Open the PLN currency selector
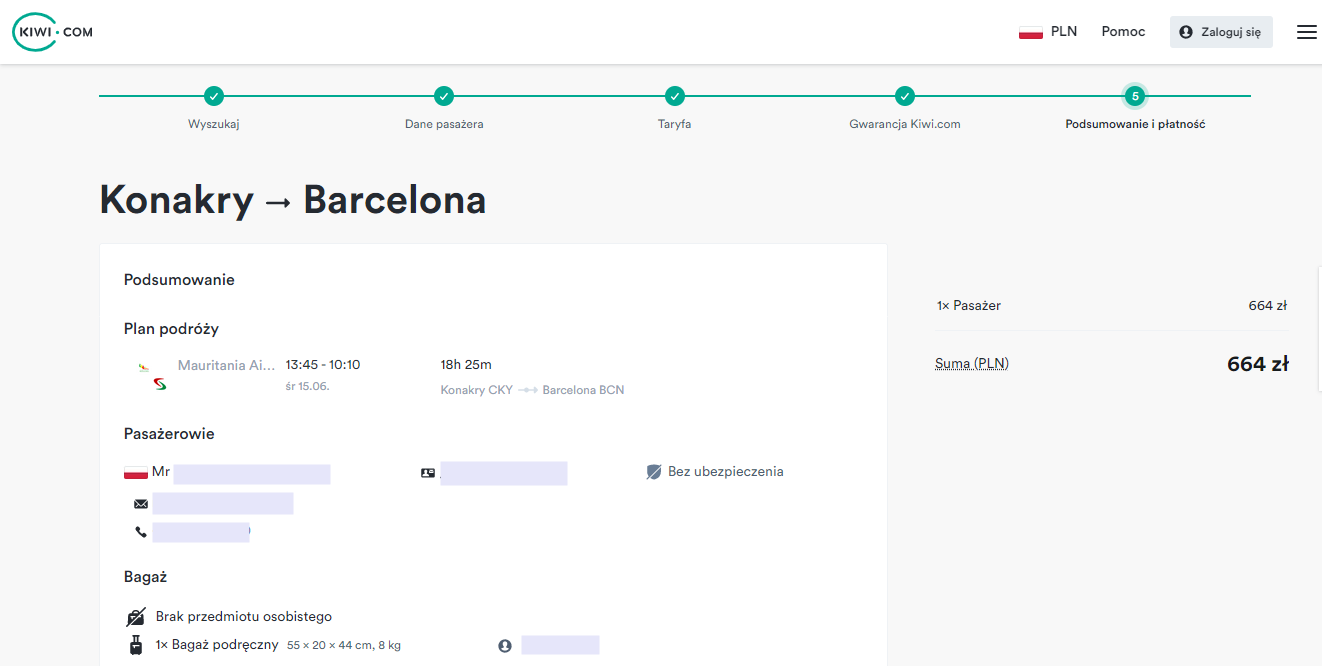 (1048, 32)
